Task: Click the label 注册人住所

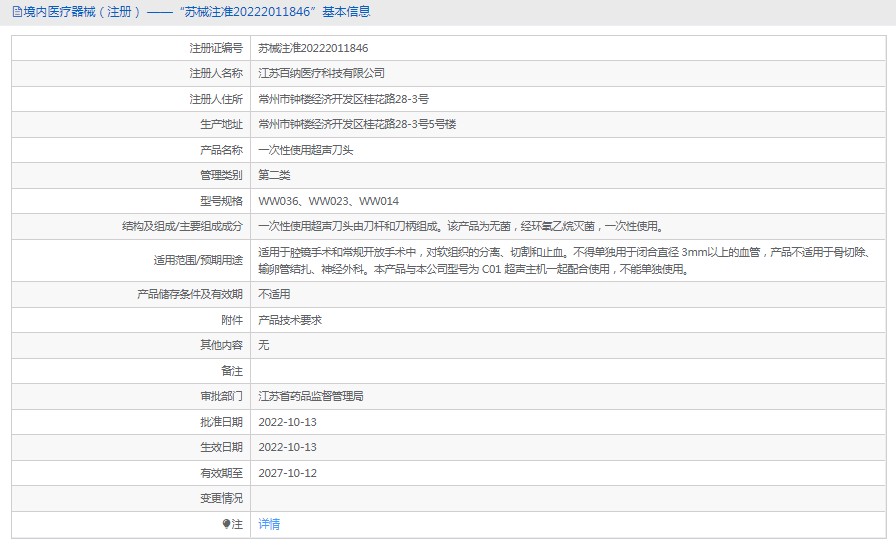Action: click(216, 99)
